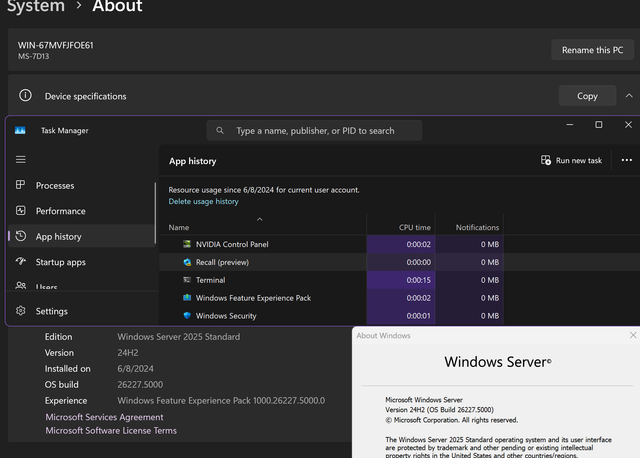Viewport: 640px width, 458px height.
Task: Click Rename this PC button
Action: pyautogui.click(x=592, y=50)
